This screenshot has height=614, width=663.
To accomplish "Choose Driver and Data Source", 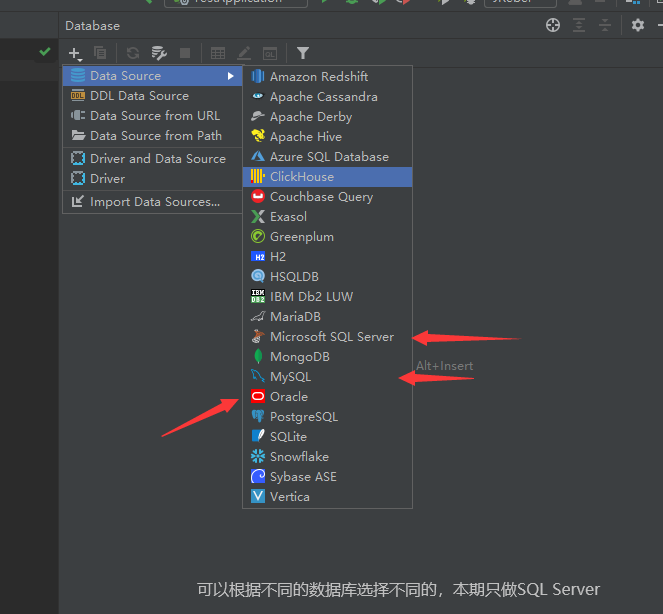I will pos(152,159).
